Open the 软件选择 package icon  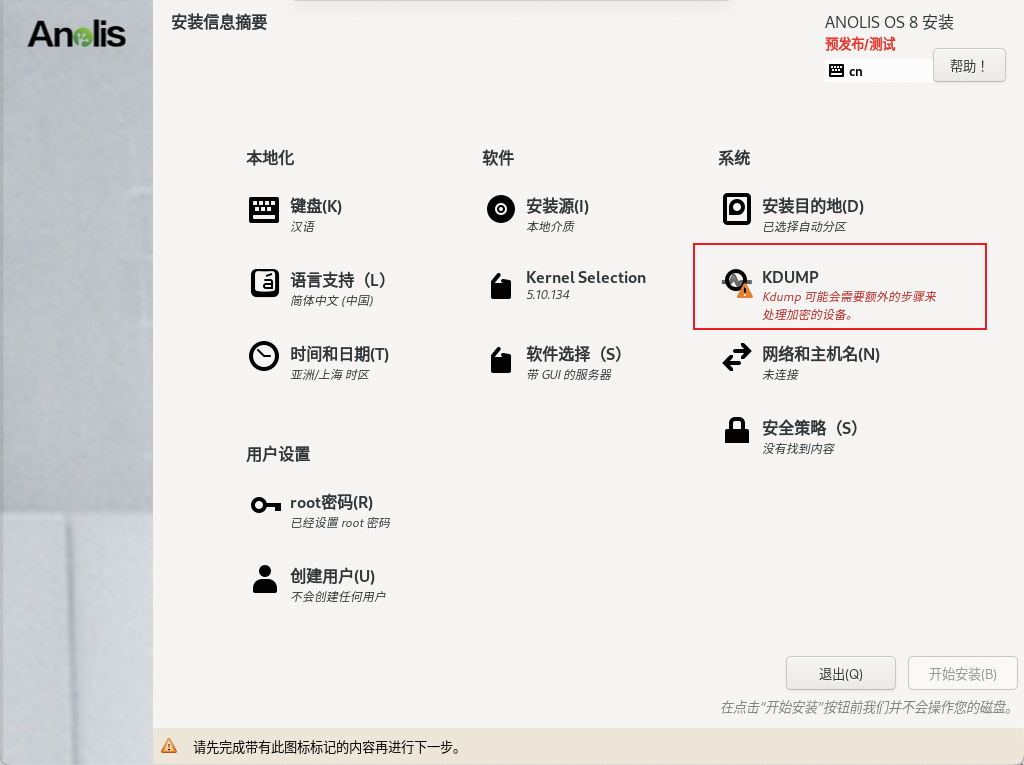pos(500,360)
